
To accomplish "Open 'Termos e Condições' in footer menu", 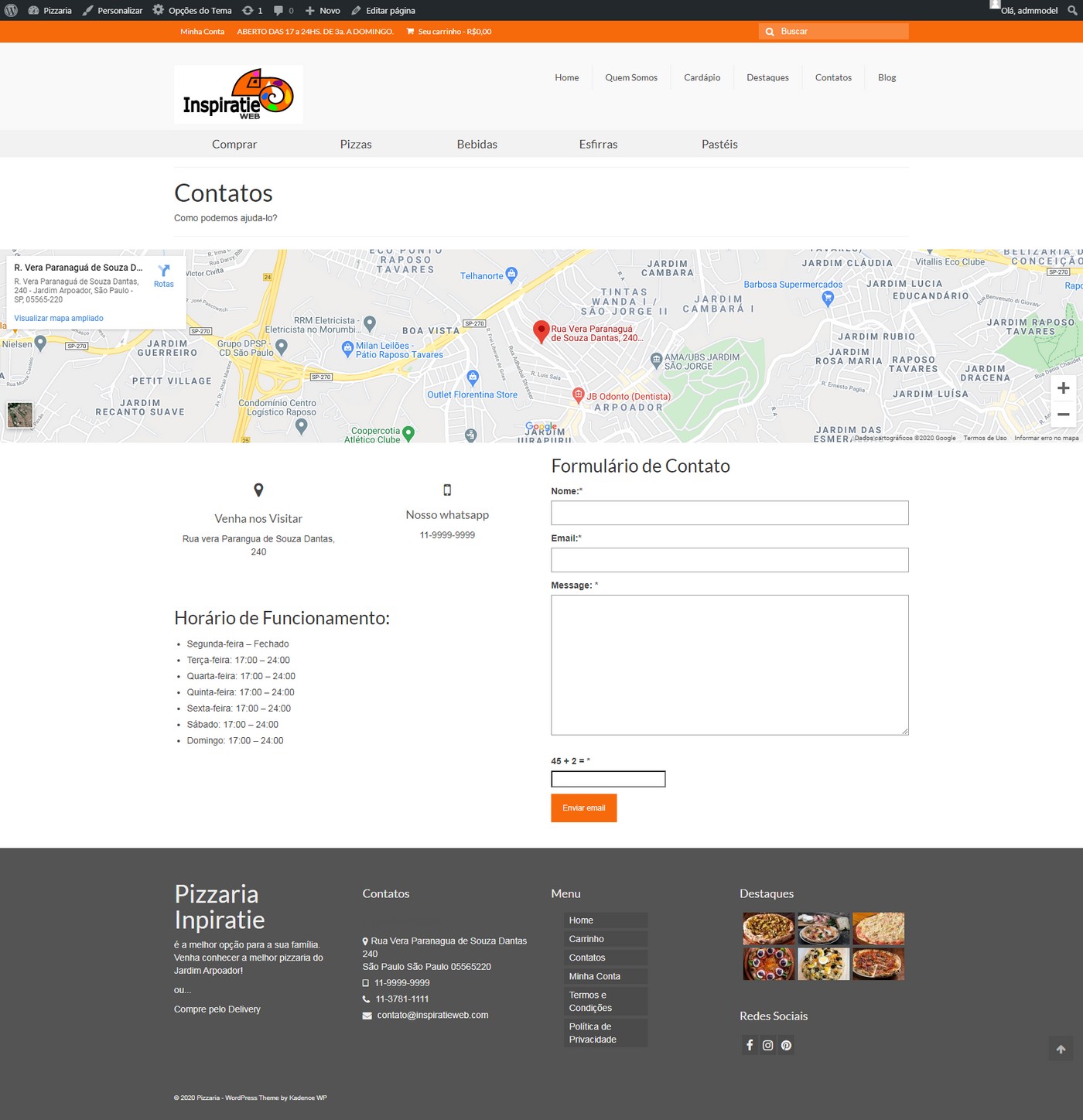I will [x=606, y=1002].
